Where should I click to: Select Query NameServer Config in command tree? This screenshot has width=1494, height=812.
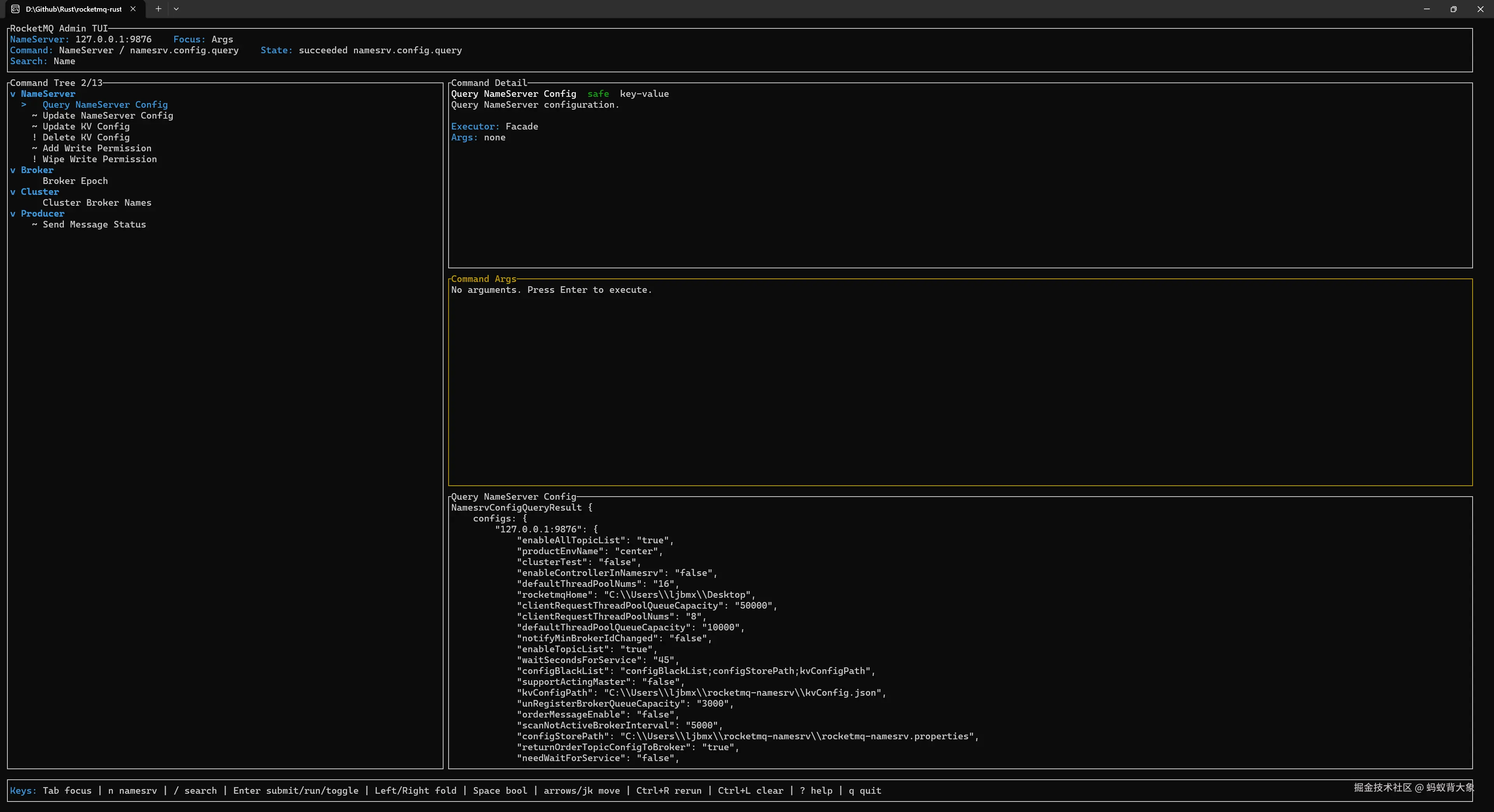(105, 105)
